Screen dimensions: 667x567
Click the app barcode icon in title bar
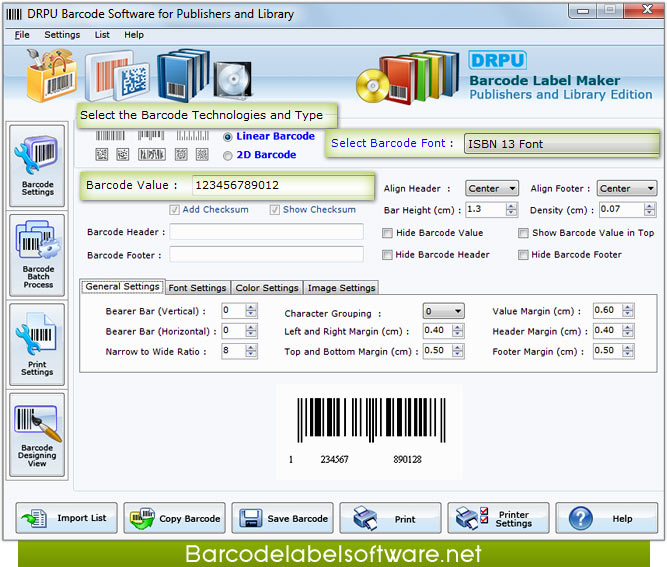tap(14, 14)
